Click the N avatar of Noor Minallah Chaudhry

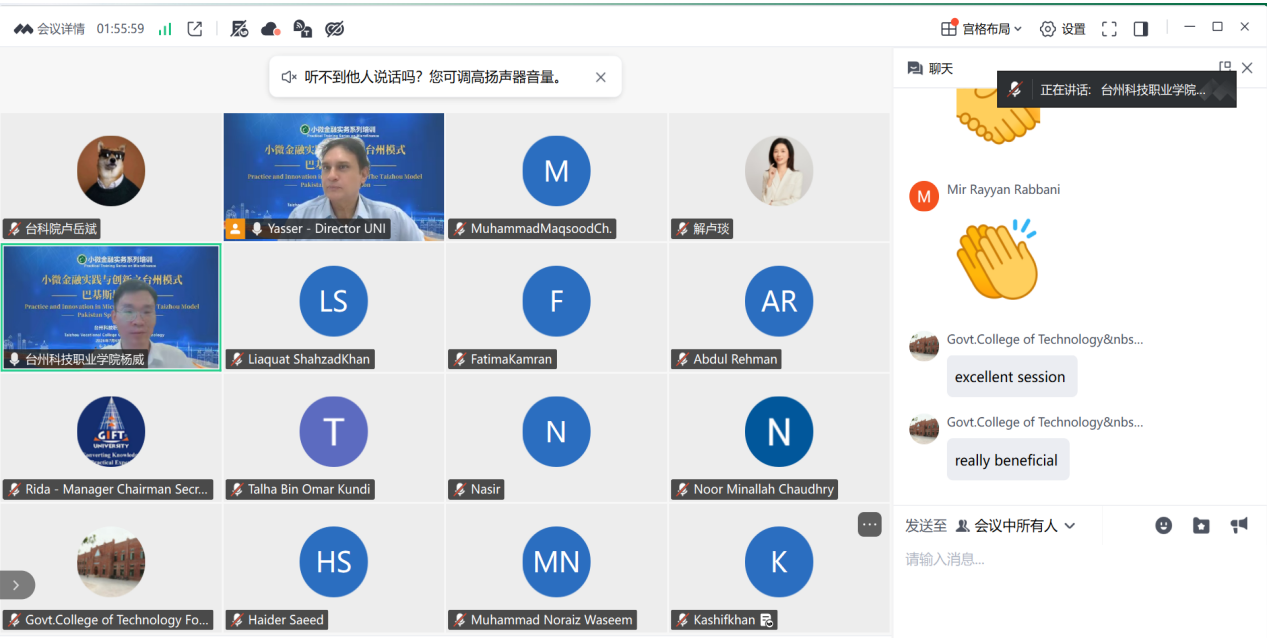point(779,432)
